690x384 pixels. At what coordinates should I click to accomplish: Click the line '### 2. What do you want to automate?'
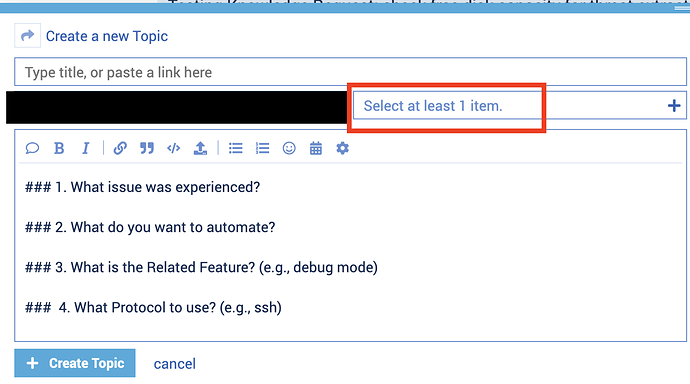[x=150, y=227]
